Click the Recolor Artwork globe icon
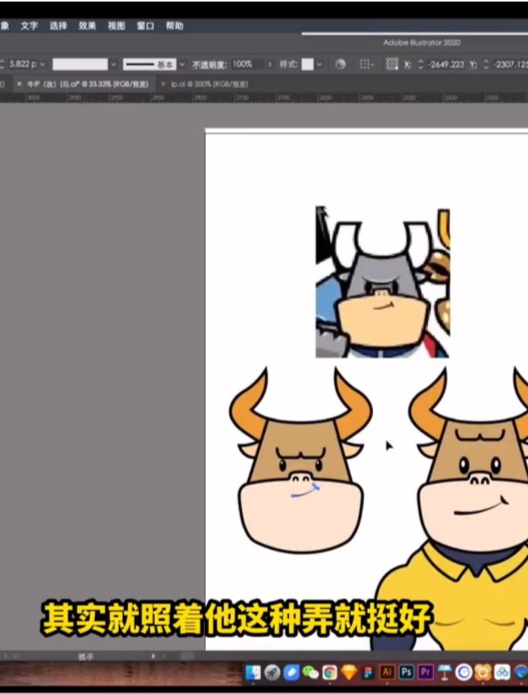 click(x=340, y=65)
